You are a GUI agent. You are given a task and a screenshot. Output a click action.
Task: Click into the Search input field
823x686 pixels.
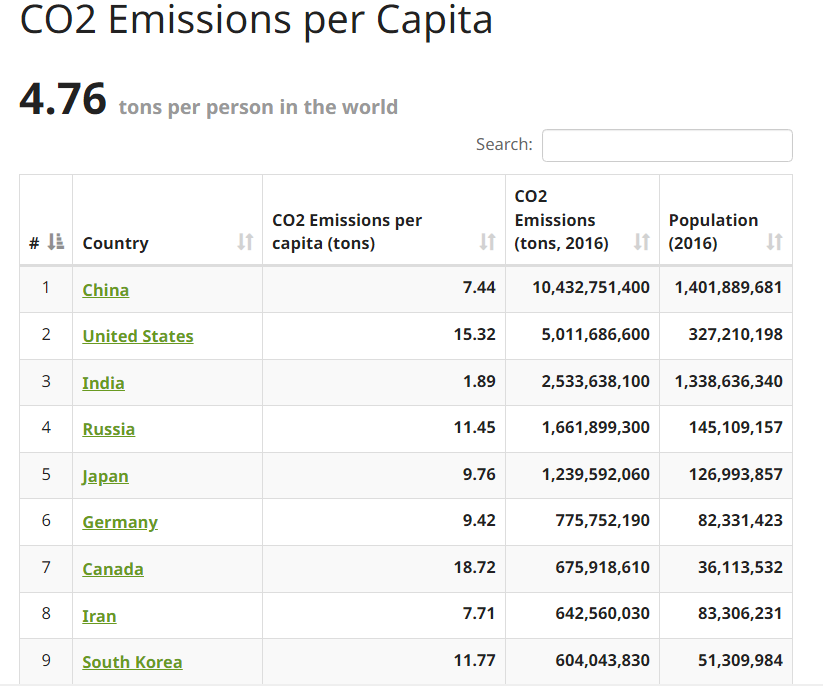[x=667, y=145]
